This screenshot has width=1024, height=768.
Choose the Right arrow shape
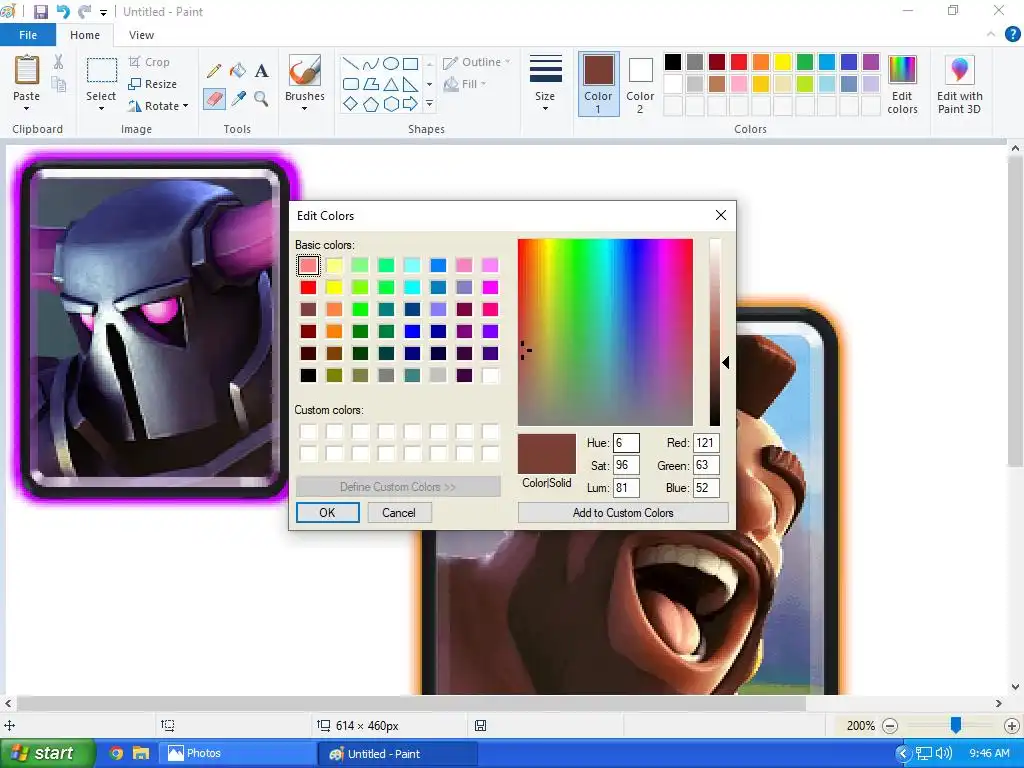410,104
